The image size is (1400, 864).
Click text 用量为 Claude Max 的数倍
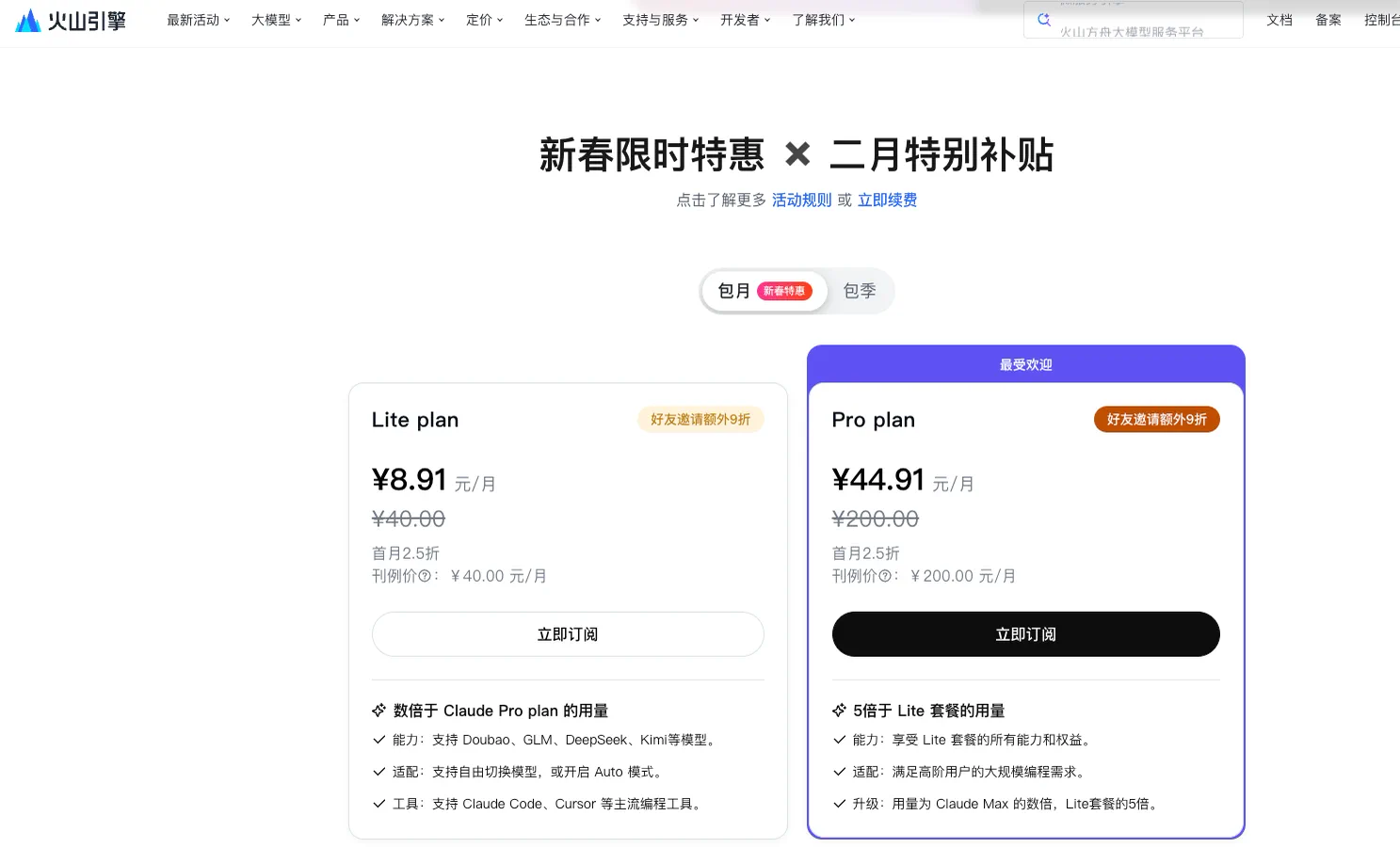point(974,804)
